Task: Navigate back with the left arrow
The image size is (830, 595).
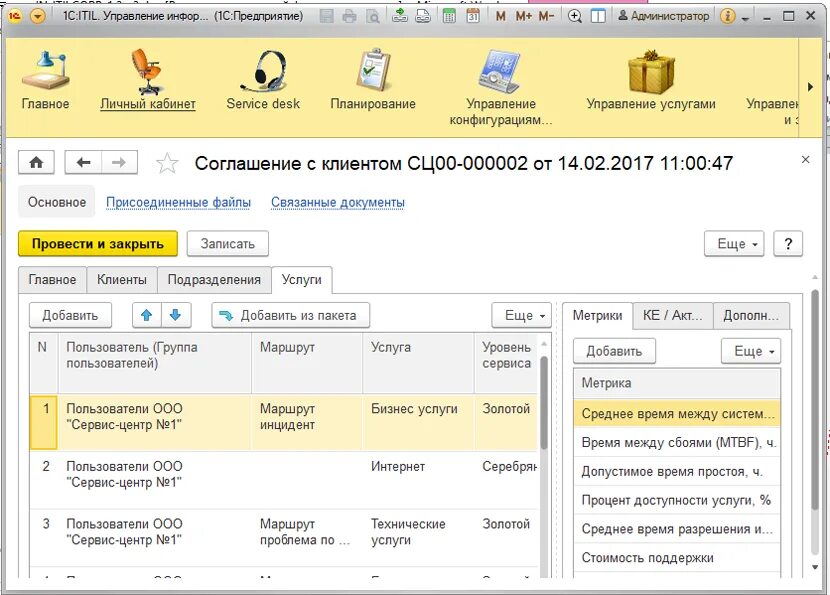Action: coord(83,163)
